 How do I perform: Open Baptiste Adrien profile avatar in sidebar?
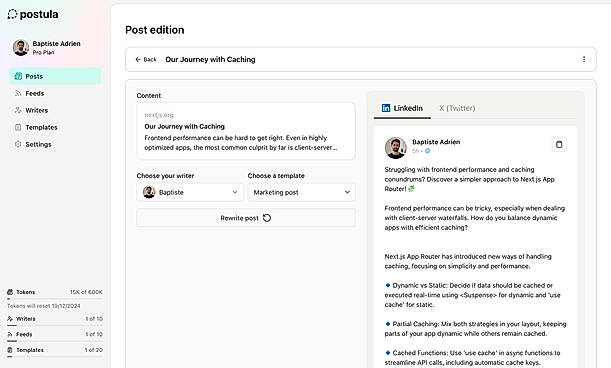click(21, 48)
